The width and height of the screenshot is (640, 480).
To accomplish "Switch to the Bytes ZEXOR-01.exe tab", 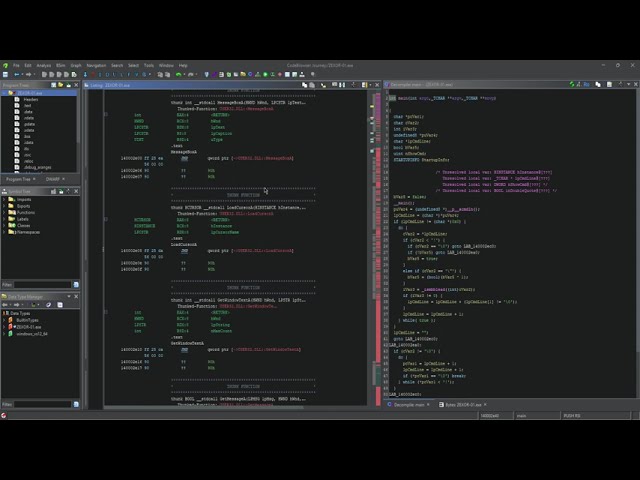I will [x=463, y=404].
